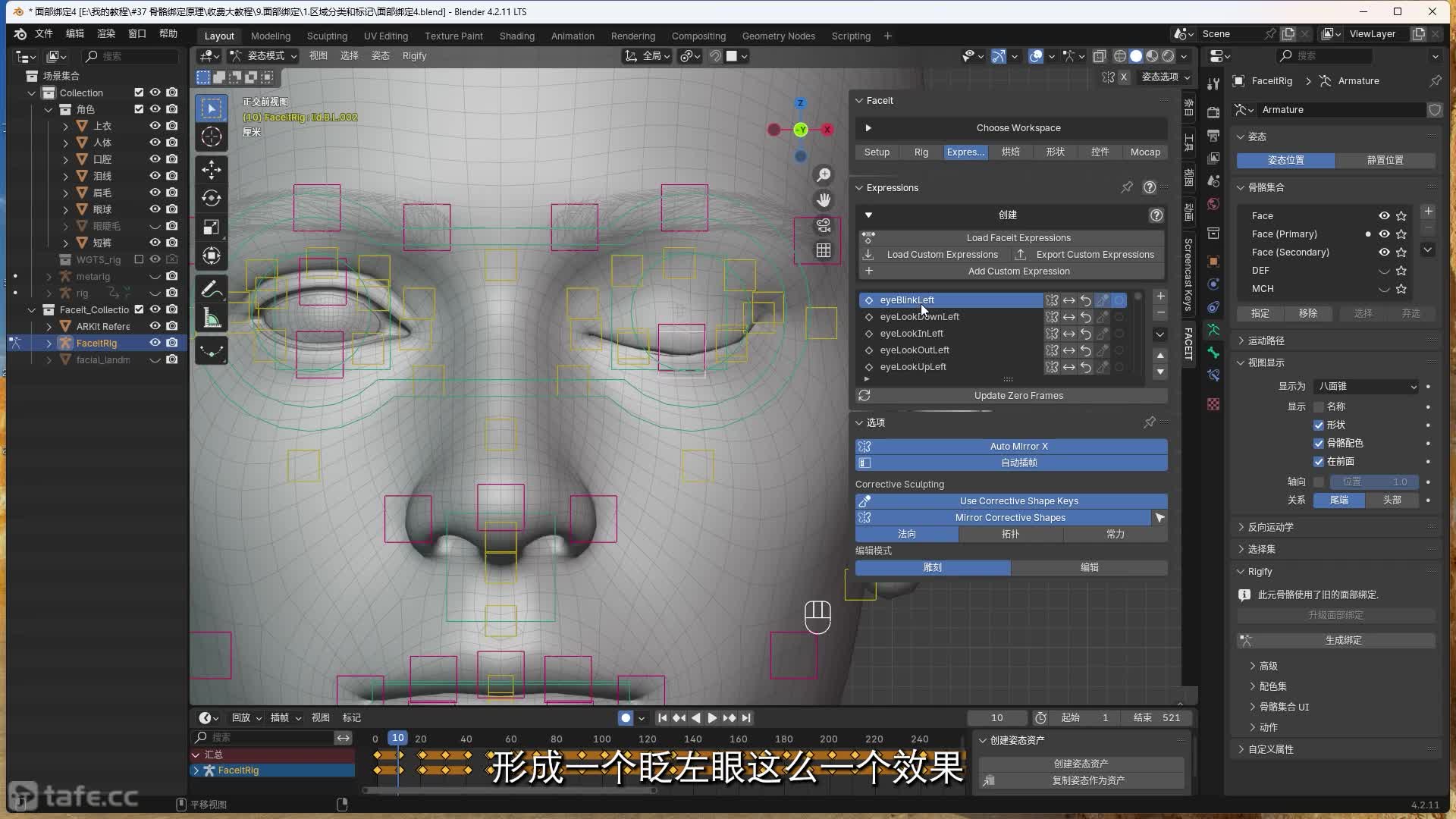Toggle camera view icon in viewport
The image size is (1456, 819).
tap(824, 225)
